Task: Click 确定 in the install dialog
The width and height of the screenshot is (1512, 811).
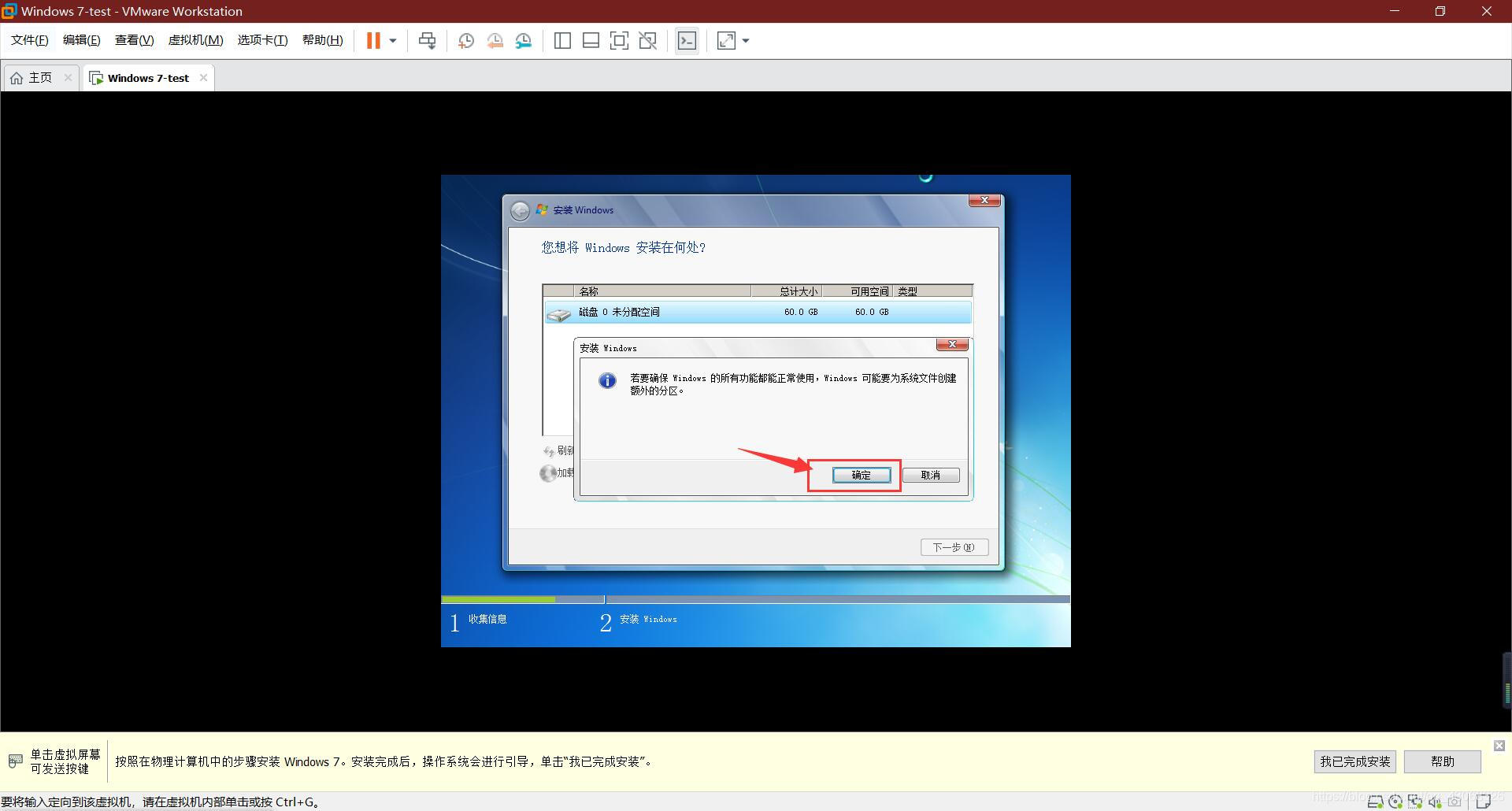Action: 862,475
